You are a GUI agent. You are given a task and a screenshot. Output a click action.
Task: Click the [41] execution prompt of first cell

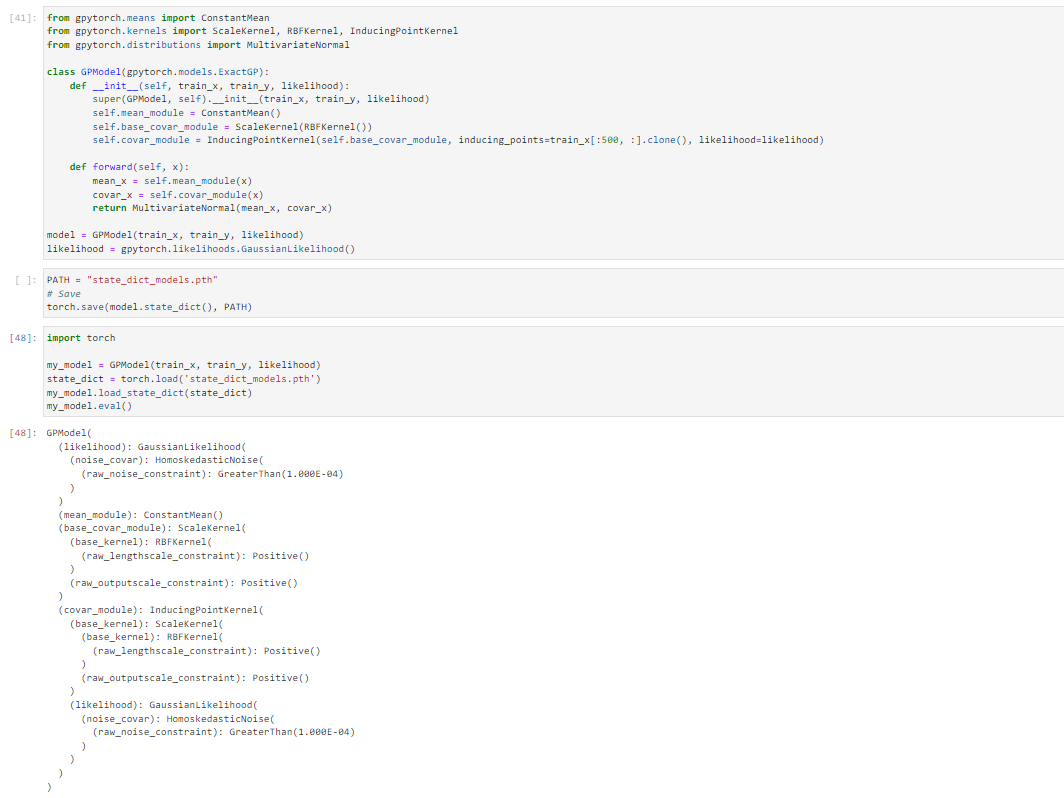pyautogui.click(x=27, y=18)
